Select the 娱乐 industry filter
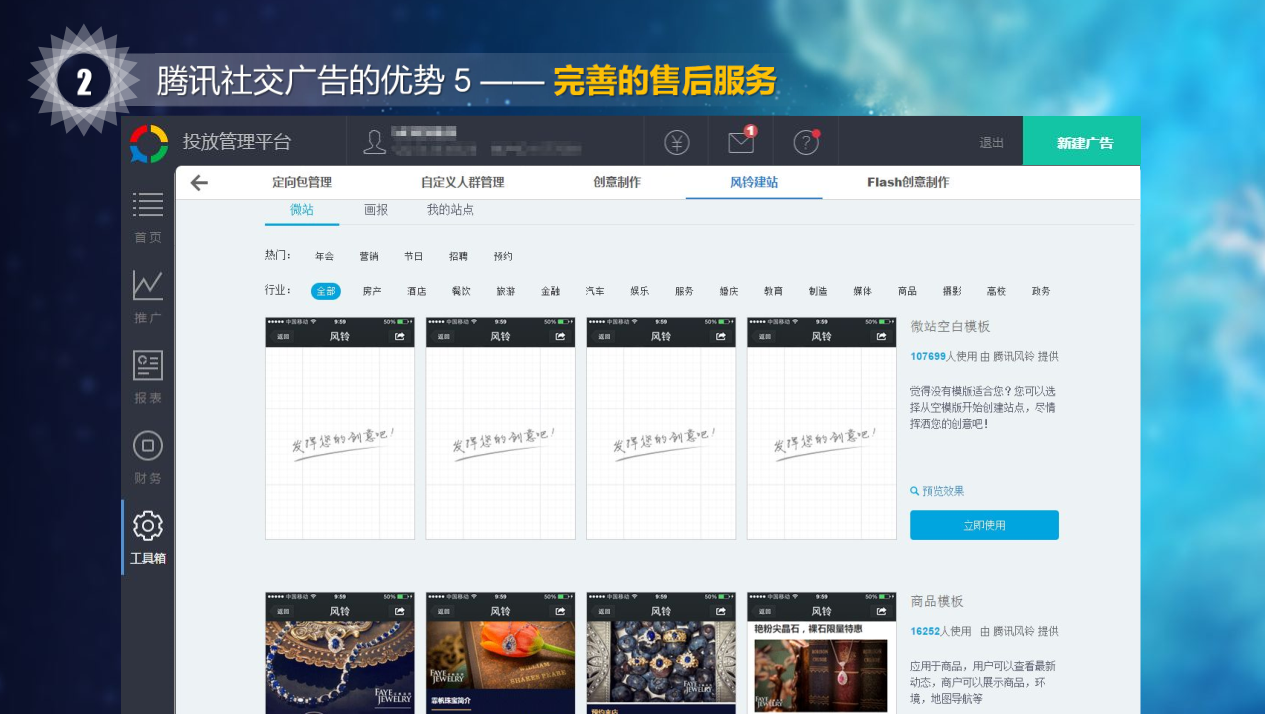Image resolution: width=1265 pixels, height=714 pixels. pos(639,291)
